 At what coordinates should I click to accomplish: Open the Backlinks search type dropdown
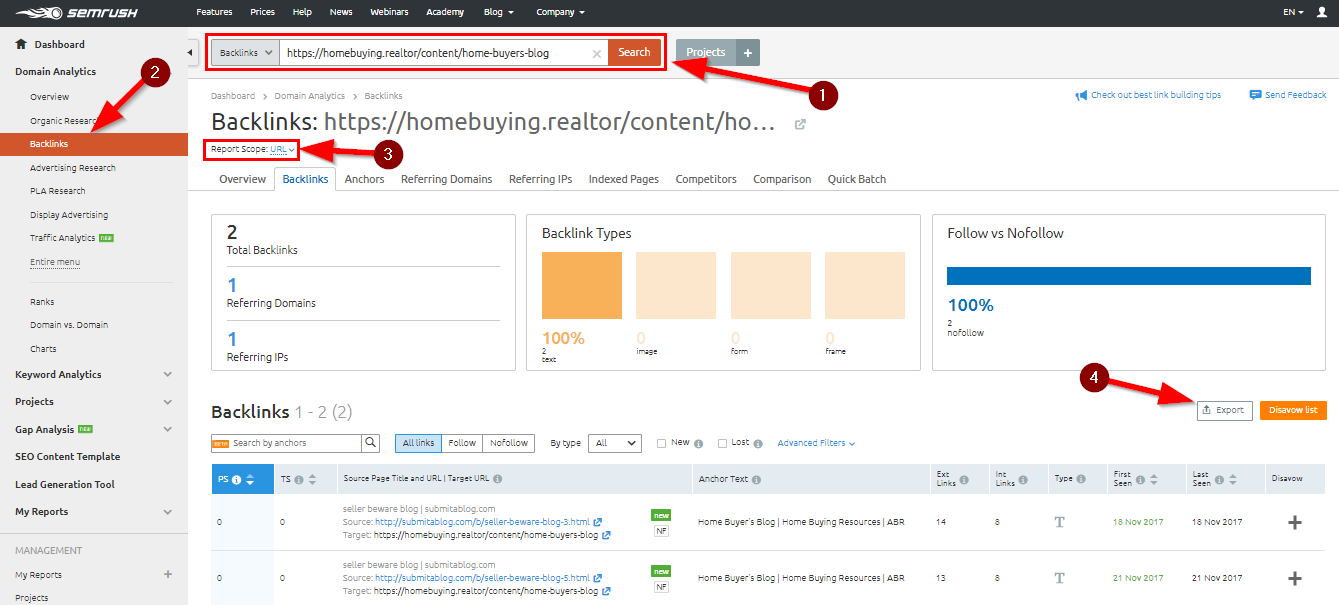tap(244, 53)
